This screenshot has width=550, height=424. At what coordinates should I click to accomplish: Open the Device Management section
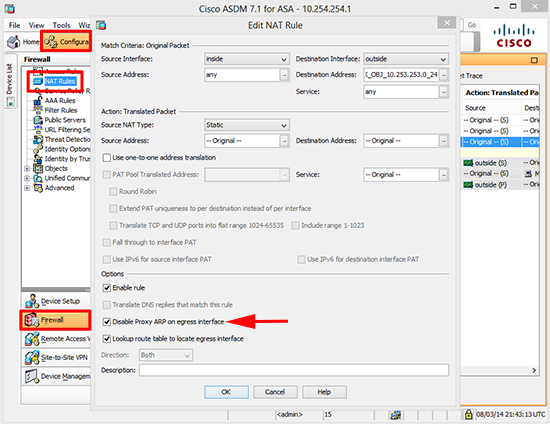click(57, 376)
